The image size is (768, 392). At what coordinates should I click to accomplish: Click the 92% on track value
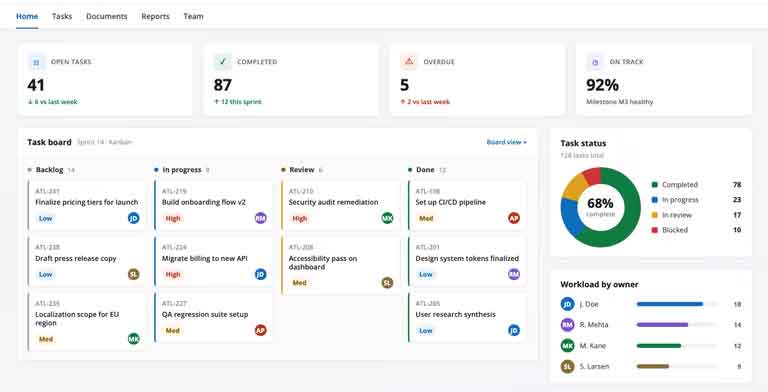(602, 85)
